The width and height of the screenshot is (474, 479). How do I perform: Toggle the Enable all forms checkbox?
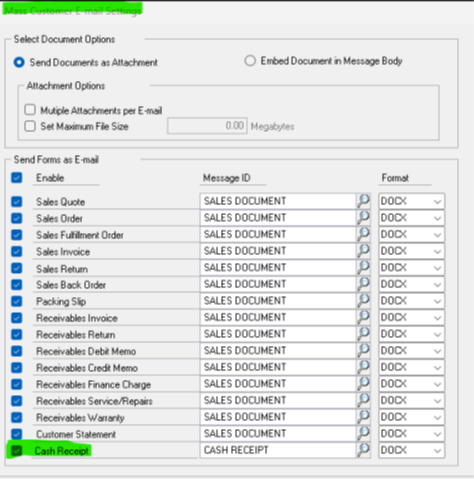point(17,178)
